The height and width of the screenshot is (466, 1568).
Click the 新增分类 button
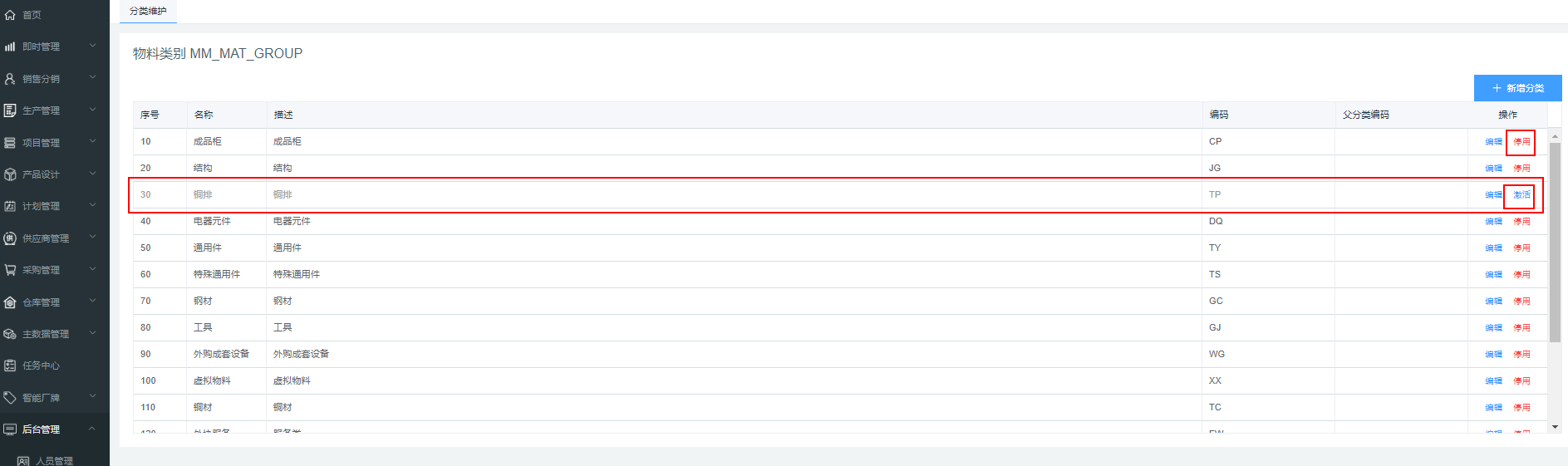coord(1517,88)
